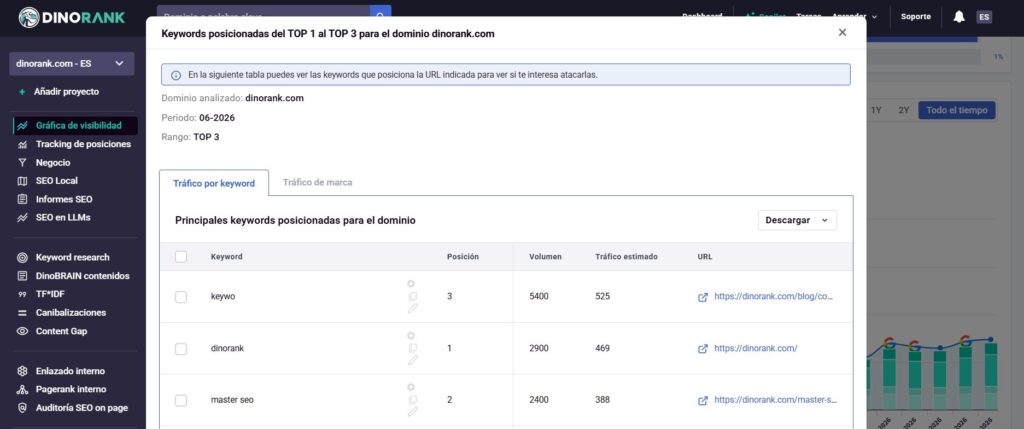Click the estimated traffic value 469

tap(602, 349)
